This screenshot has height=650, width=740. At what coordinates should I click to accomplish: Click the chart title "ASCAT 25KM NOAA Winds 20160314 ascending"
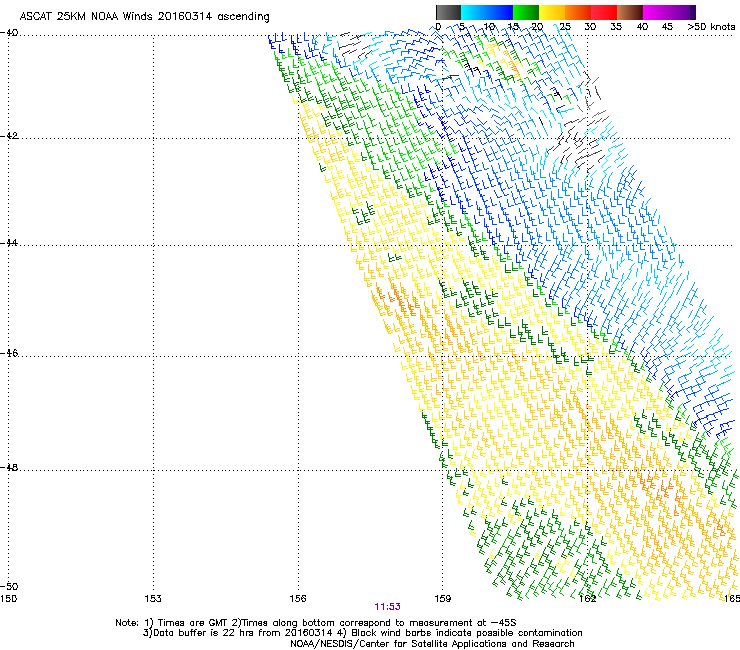point(144,17)
